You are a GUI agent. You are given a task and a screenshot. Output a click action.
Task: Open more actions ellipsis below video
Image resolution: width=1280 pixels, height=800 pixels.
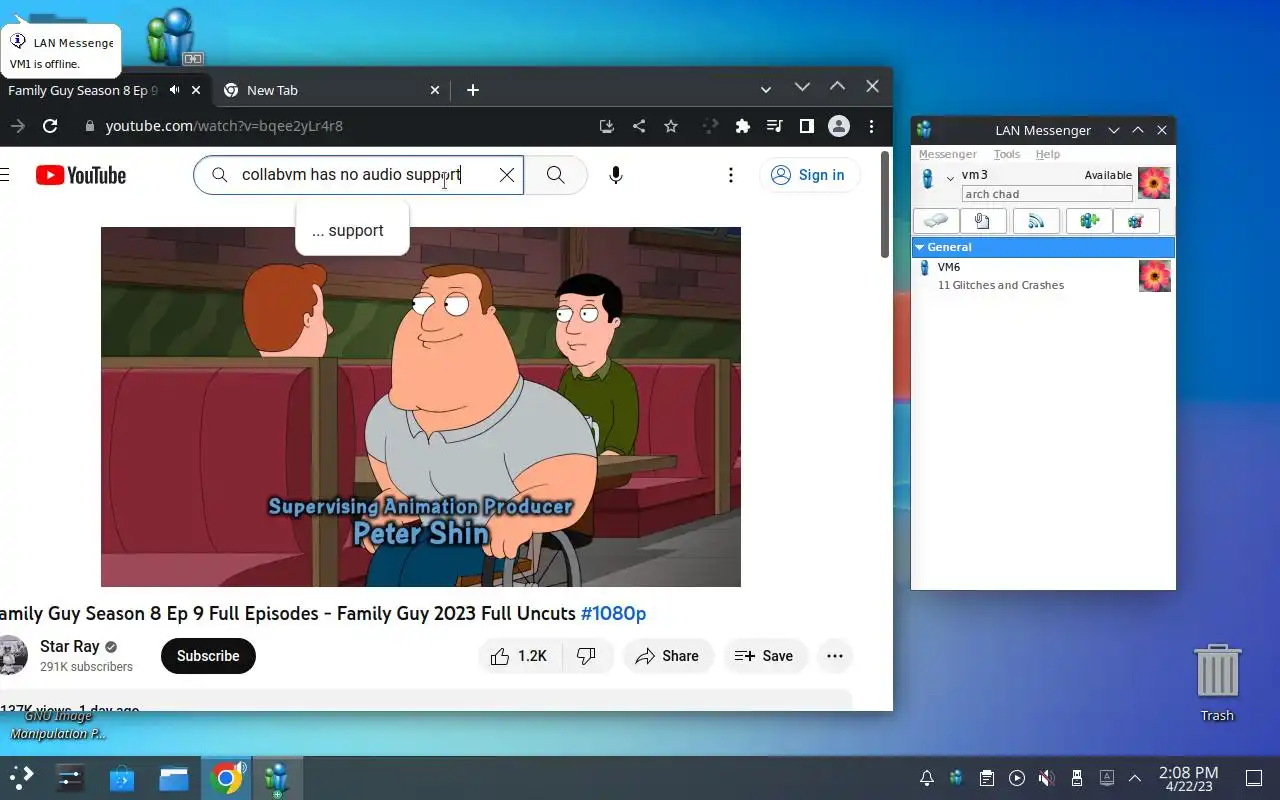pyautogui.click(x=835, y=656)
